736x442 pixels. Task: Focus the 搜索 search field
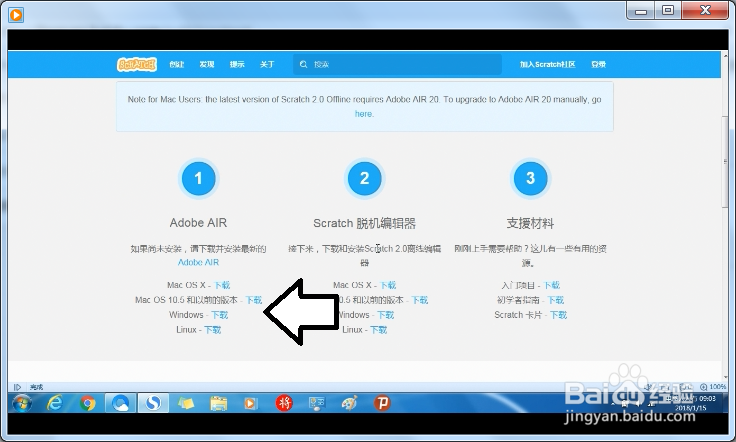398,64
